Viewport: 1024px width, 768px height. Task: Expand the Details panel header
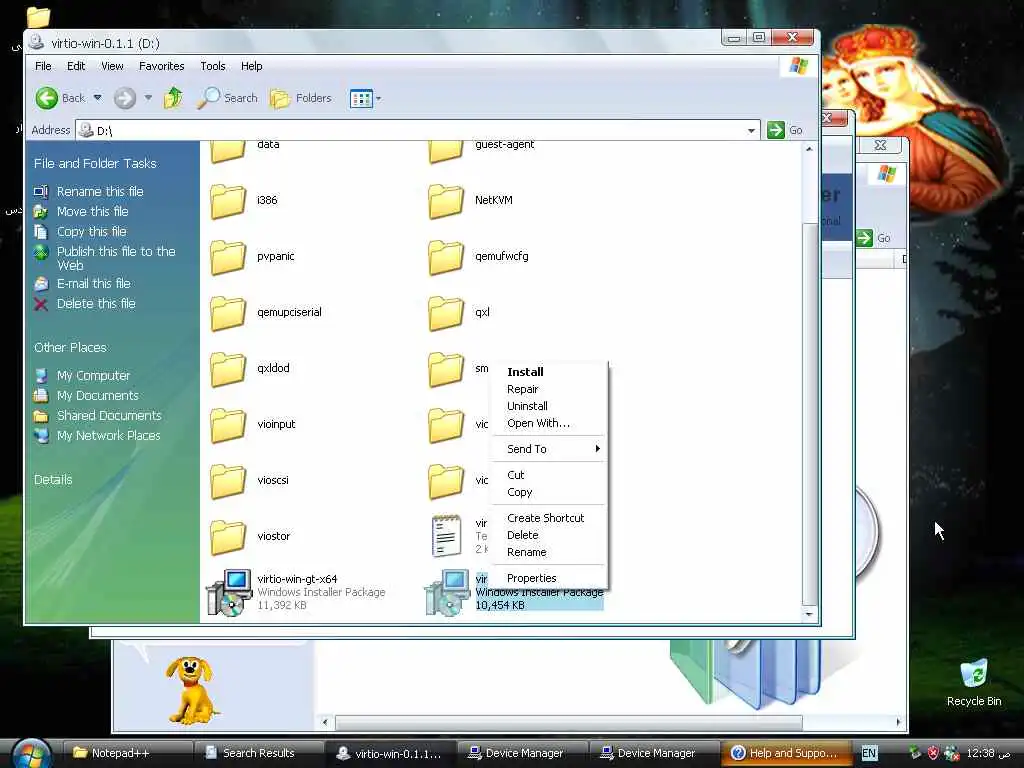pyautogui.click(x=53, y=479)
